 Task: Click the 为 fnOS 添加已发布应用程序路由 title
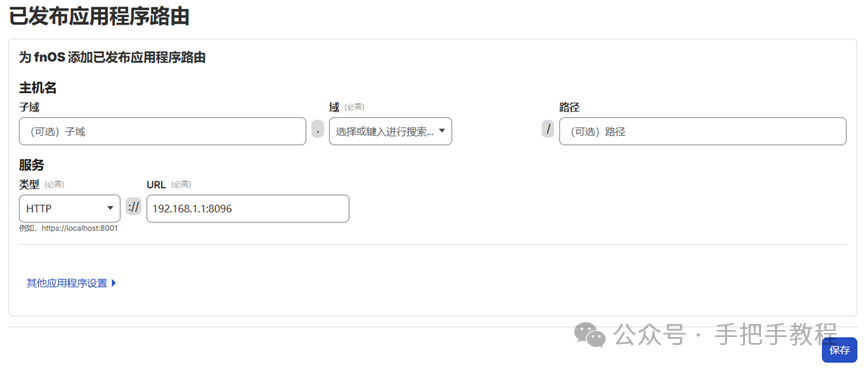pos(113,57)
